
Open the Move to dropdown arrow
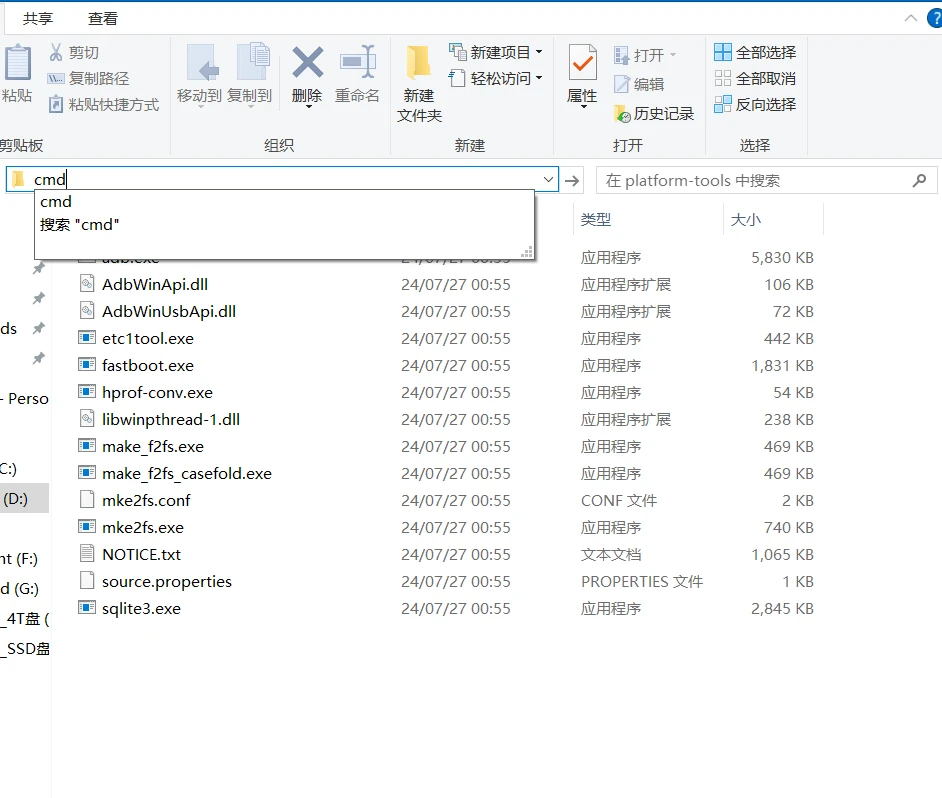click(201, 107)
